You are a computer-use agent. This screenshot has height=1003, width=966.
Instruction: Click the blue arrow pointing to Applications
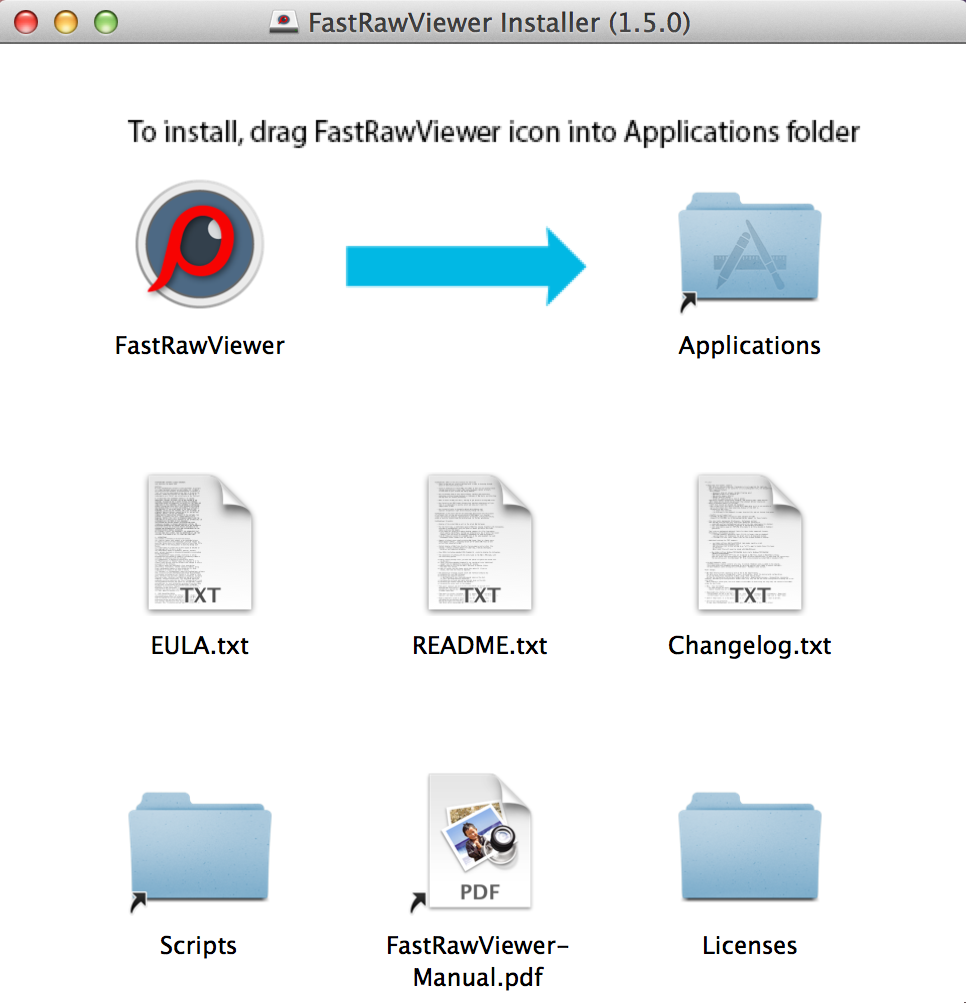(466, 266)
